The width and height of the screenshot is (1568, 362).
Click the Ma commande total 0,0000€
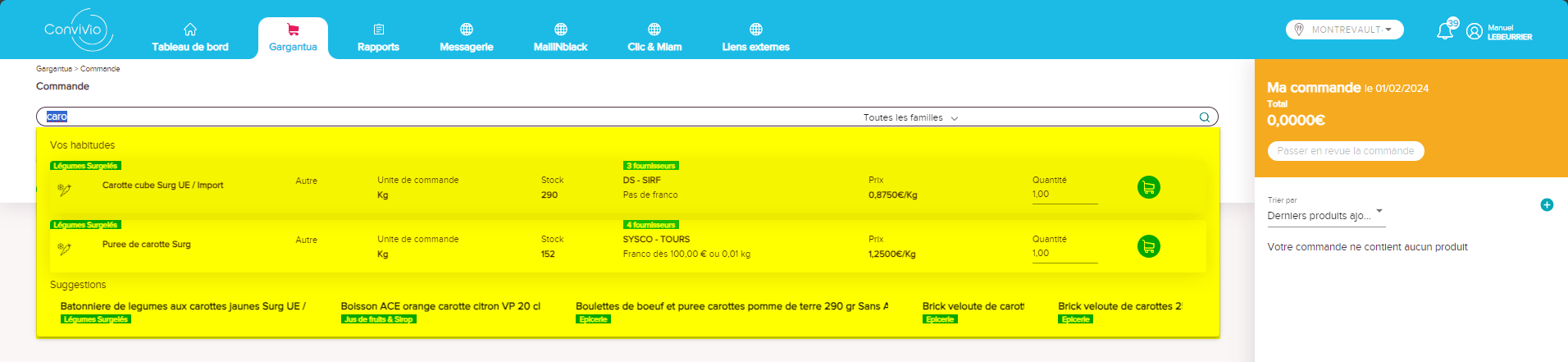point(1296,121)
